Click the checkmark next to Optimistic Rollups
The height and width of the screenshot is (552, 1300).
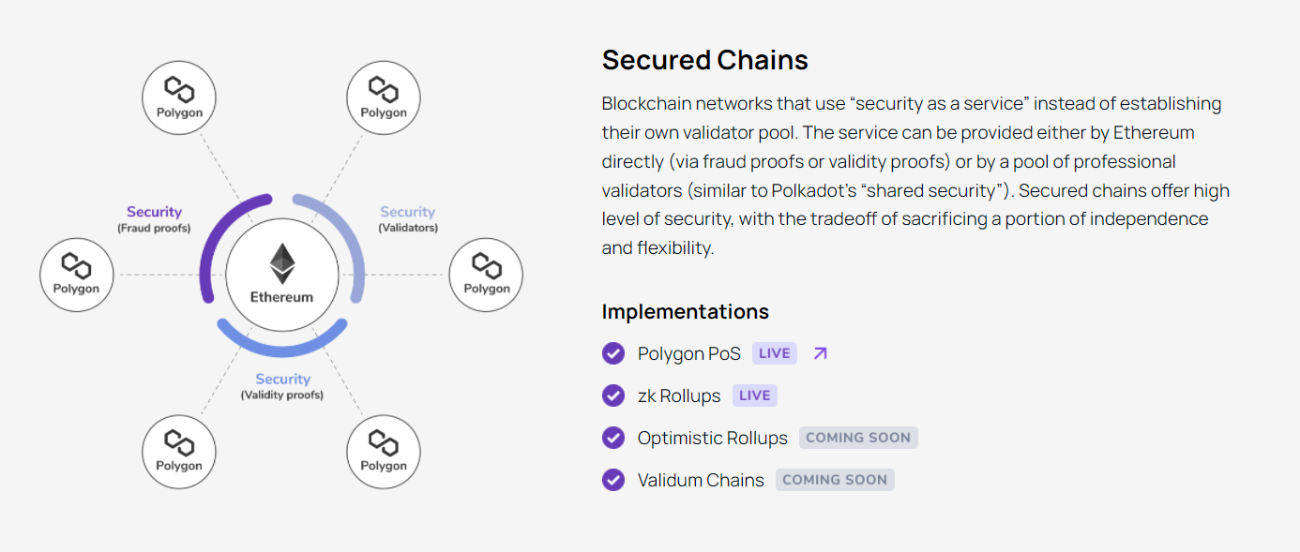click(x=613, y=438)
